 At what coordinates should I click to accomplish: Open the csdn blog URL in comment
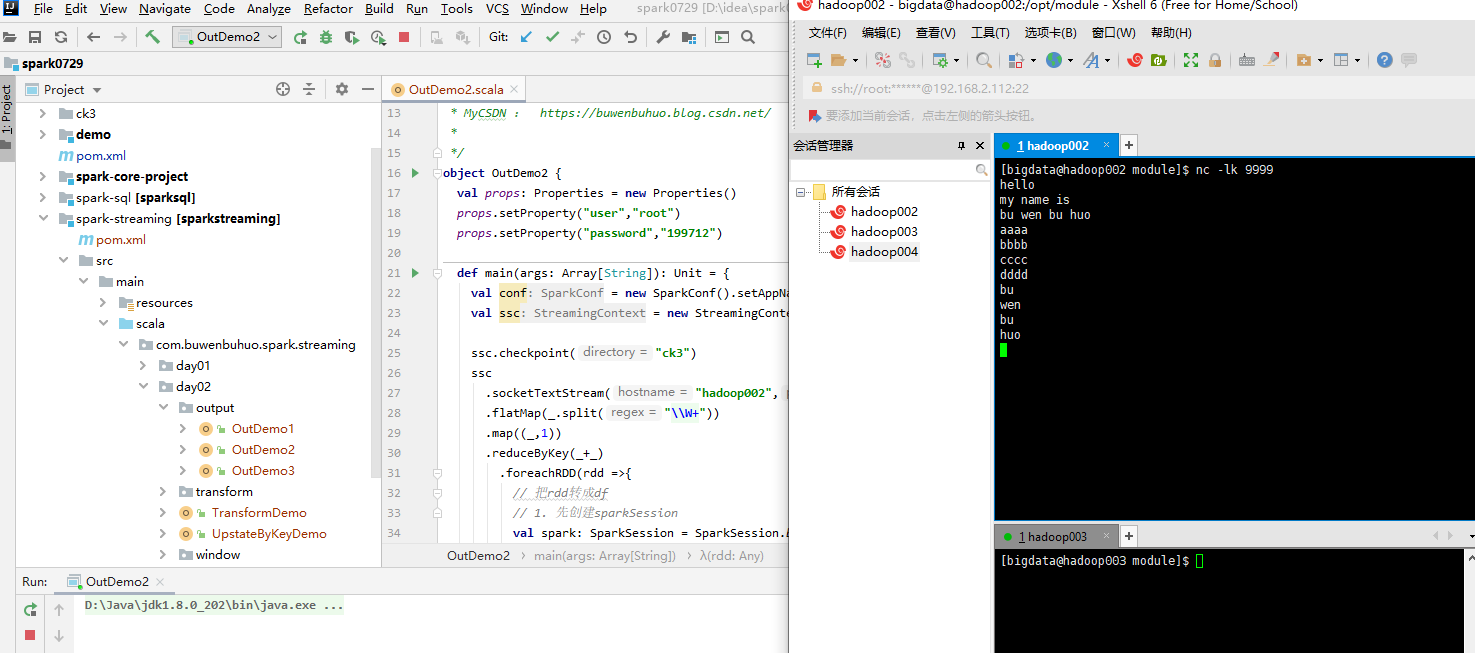point(655,113)
